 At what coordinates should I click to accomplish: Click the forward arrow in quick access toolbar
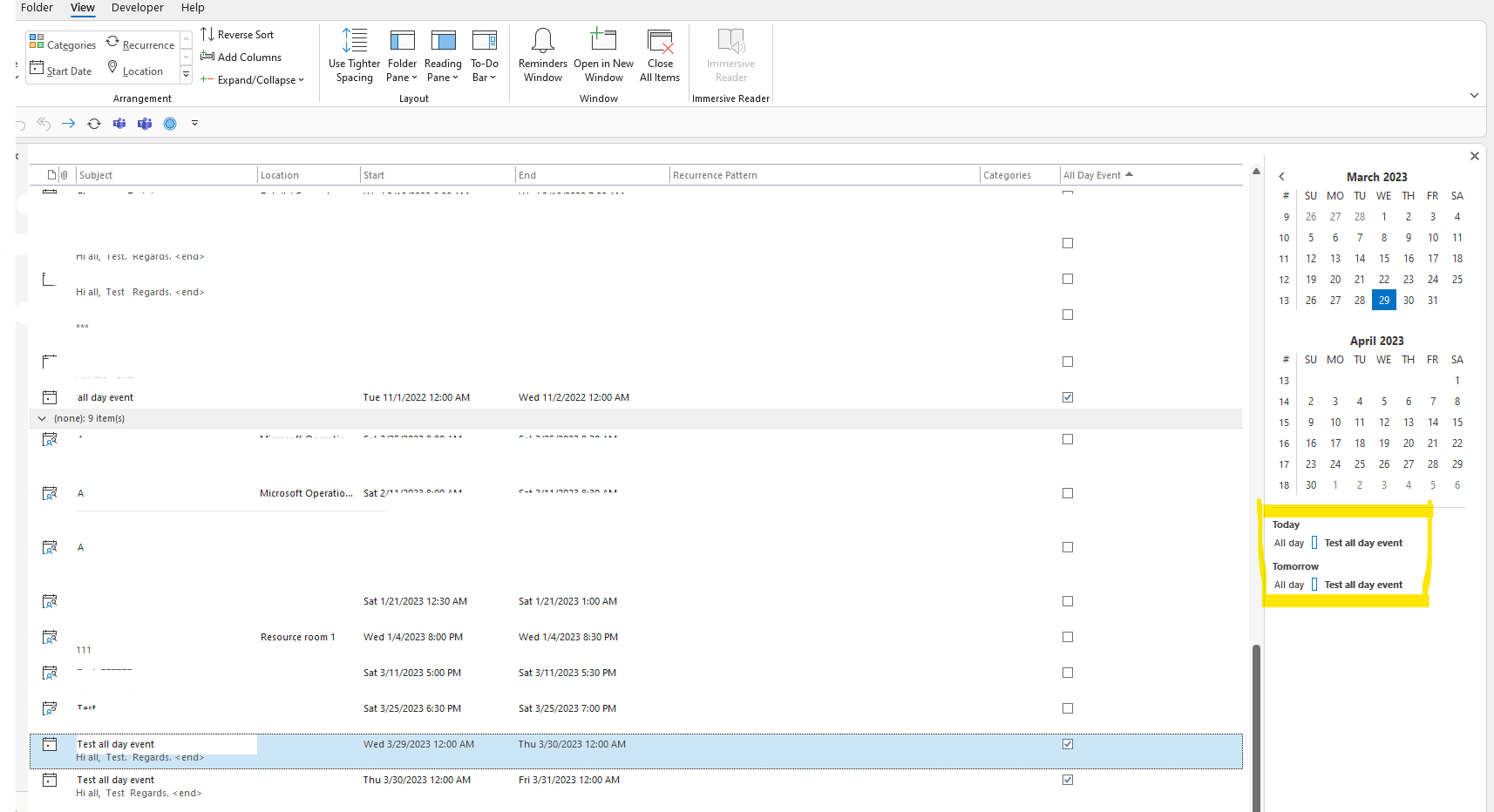point(69,124)
